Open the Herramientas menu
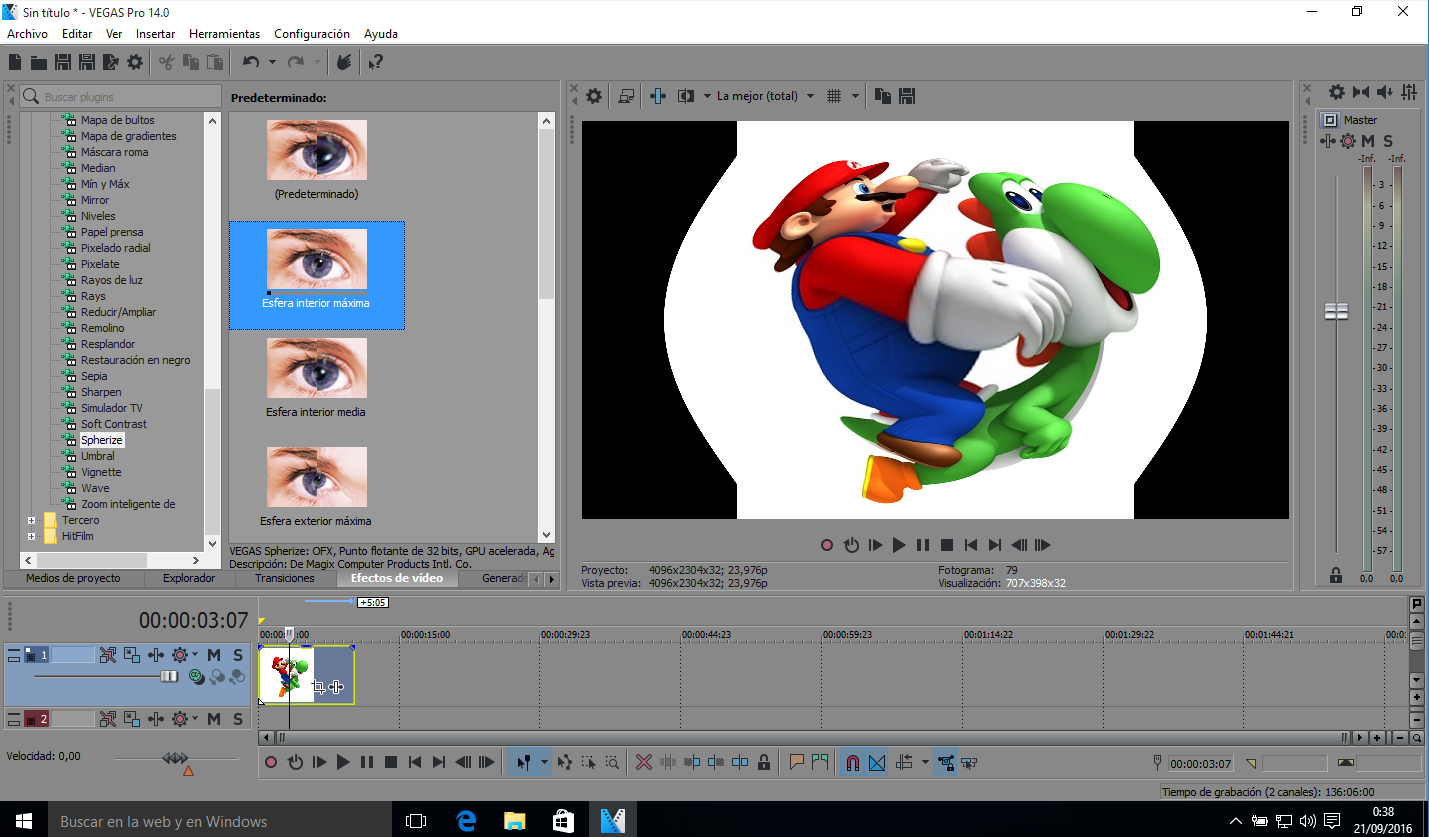The width and height of the screenshot is (1429, 837). coord(224,34)
